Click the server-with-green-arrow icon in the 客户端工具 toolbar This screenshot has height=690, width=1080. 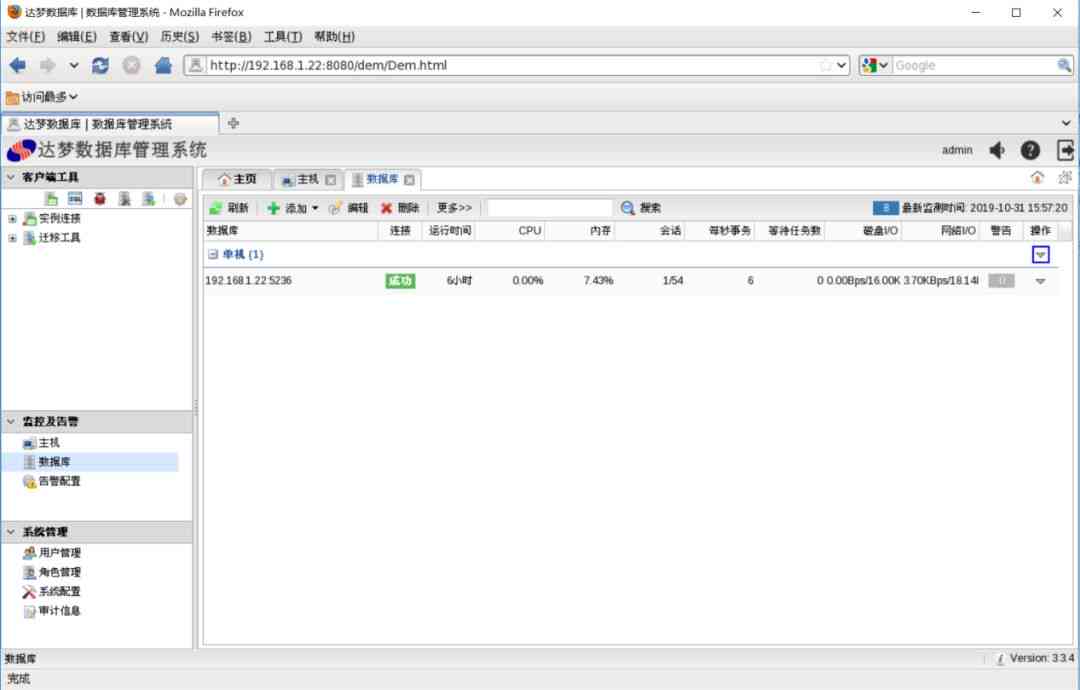[149, 199]
